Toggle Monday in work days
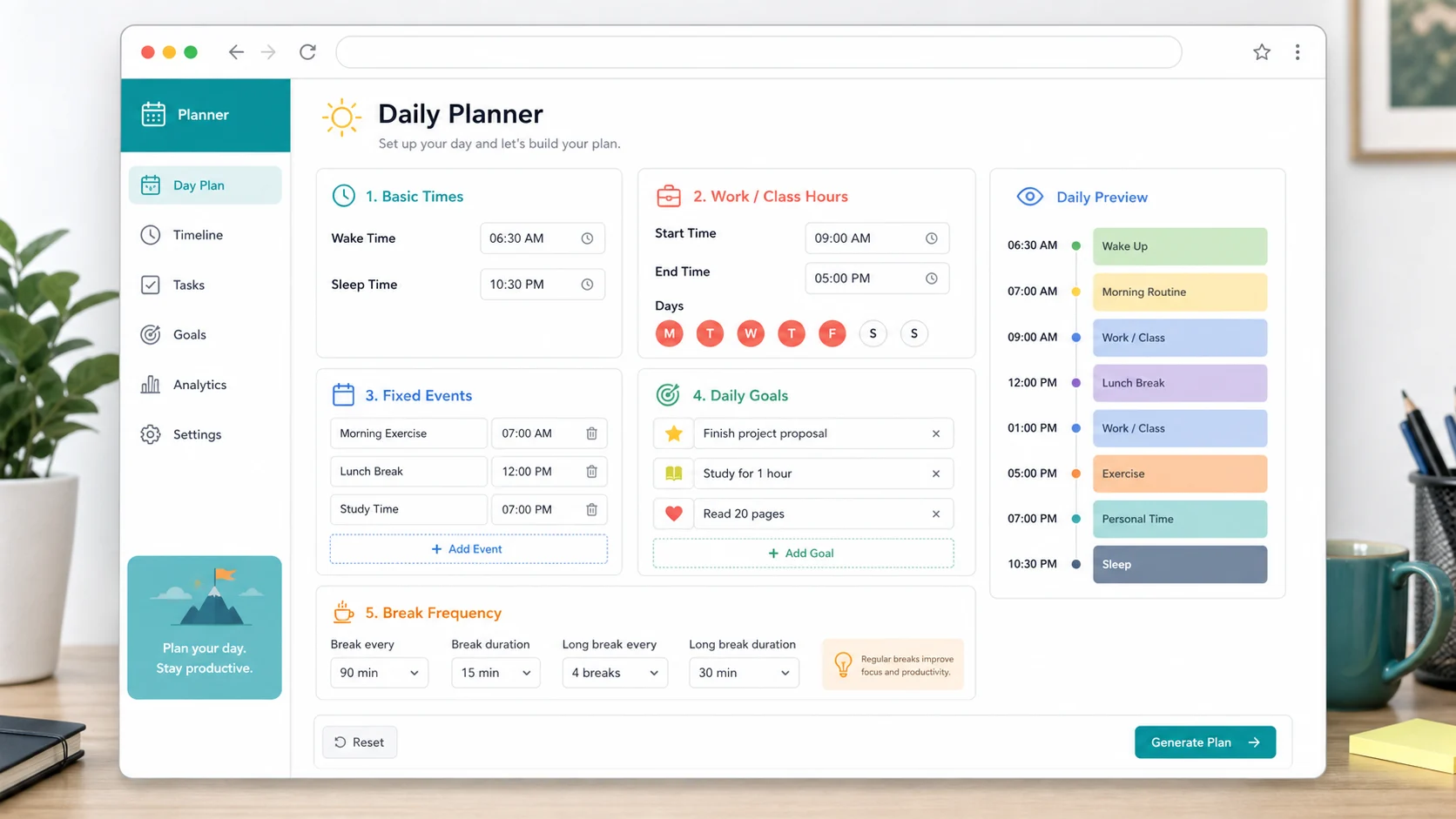1456x819 pixels. [669, 333]
